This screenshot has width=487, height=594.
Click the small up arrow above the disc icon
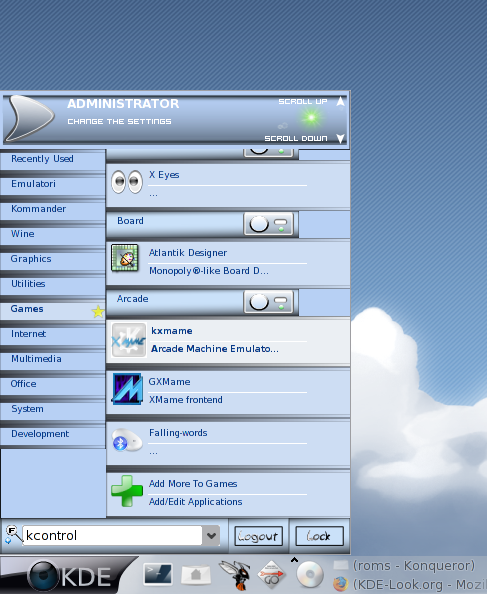[x=294, y=559]
